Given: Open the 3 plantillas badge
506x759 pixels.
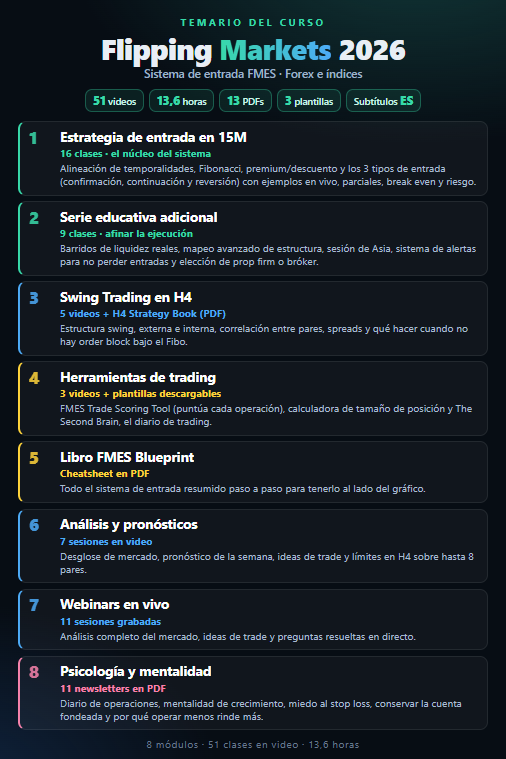Looking at the screenshot, I should click(x=309, y=101).
